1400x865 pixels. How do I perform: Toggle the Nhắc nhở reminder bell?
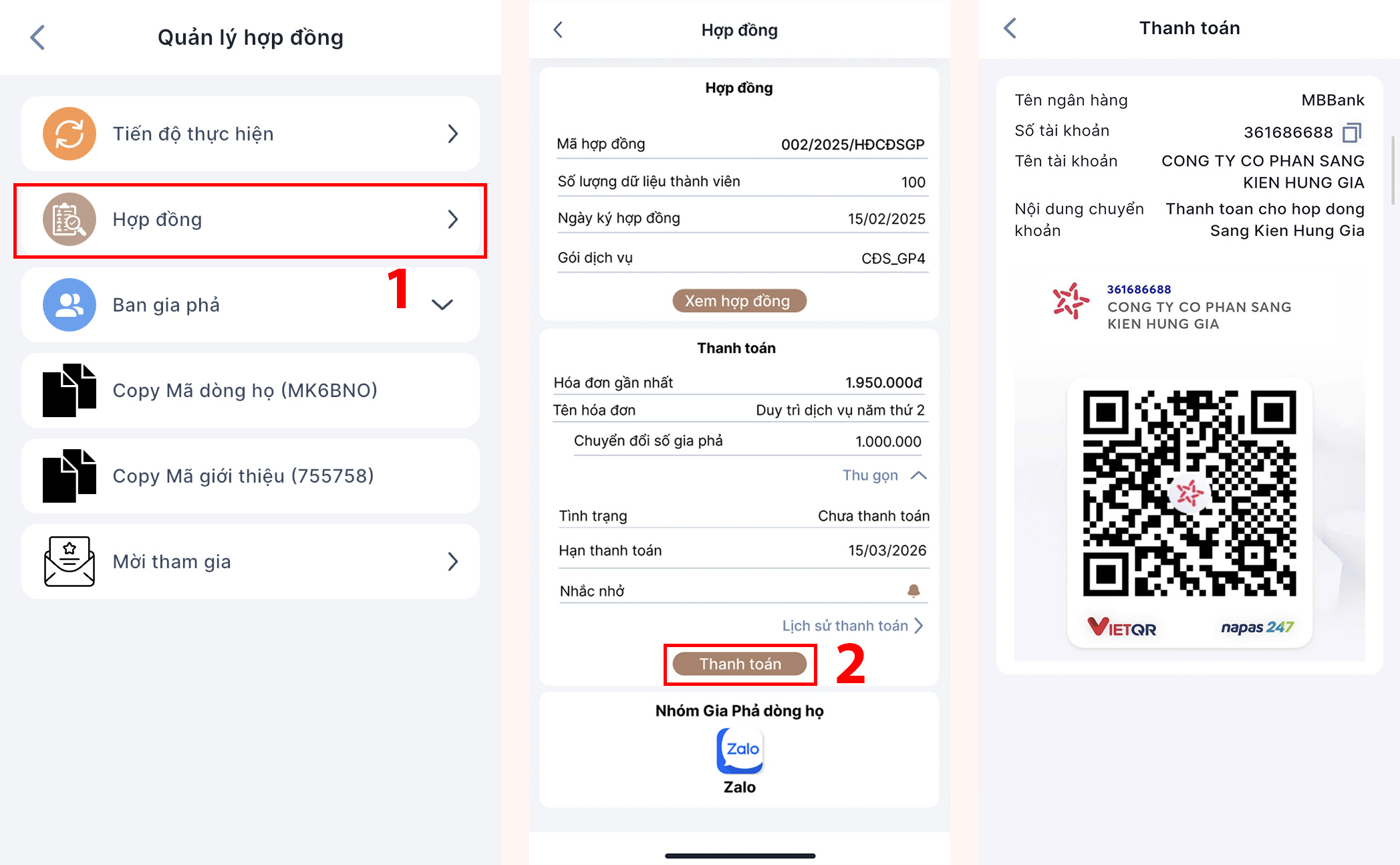click(x=914, y=590)
